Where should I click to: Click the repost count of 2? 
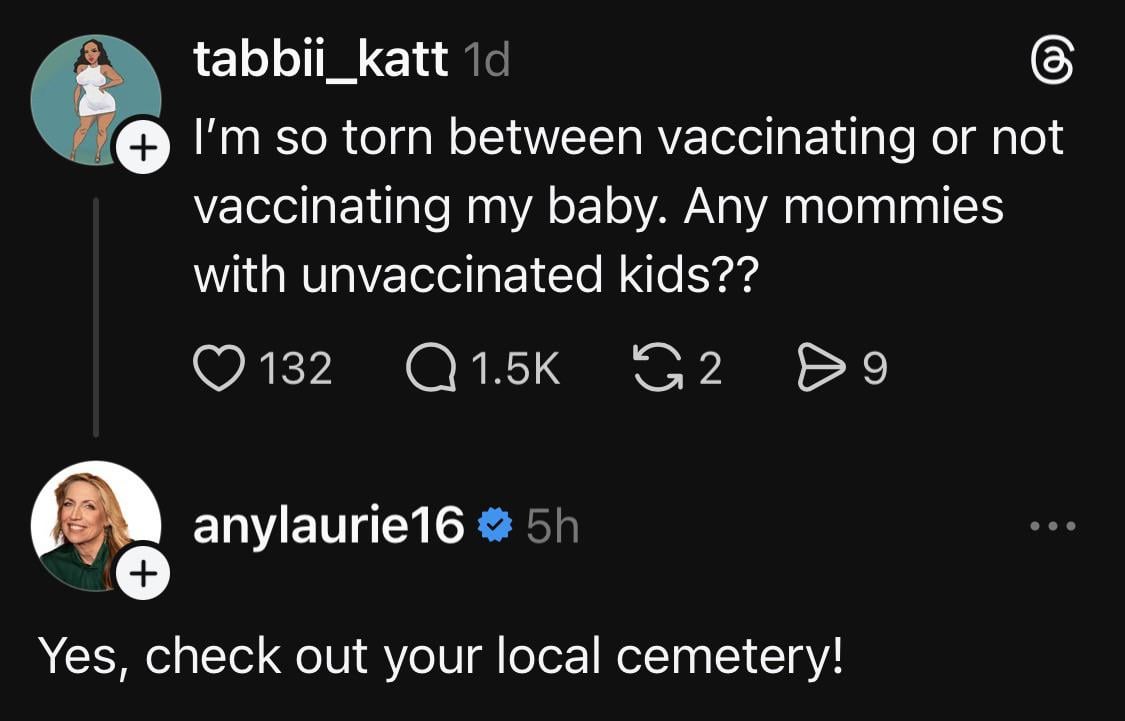tap(709, 370)
